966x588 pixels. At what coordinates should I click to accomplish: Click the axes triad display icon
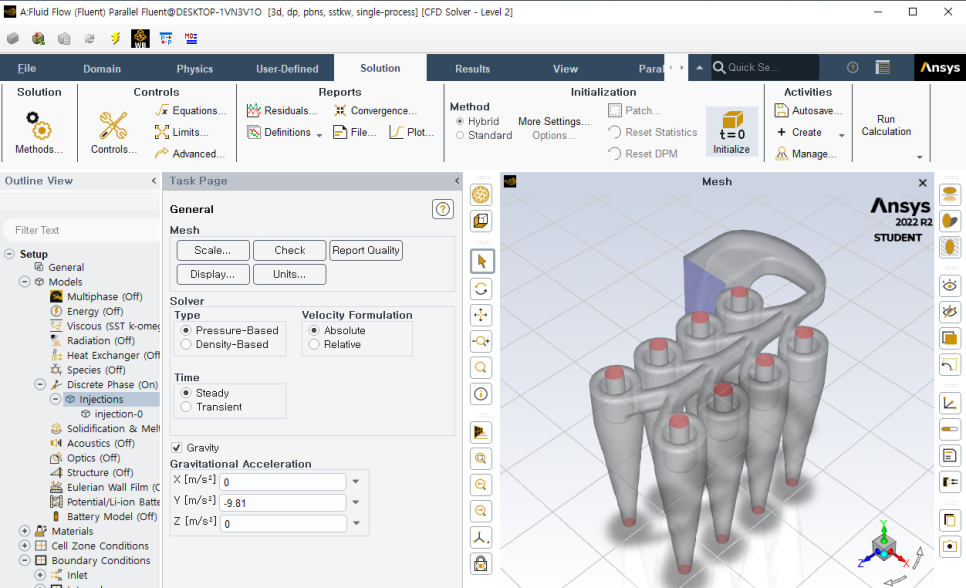pos(950,404)
